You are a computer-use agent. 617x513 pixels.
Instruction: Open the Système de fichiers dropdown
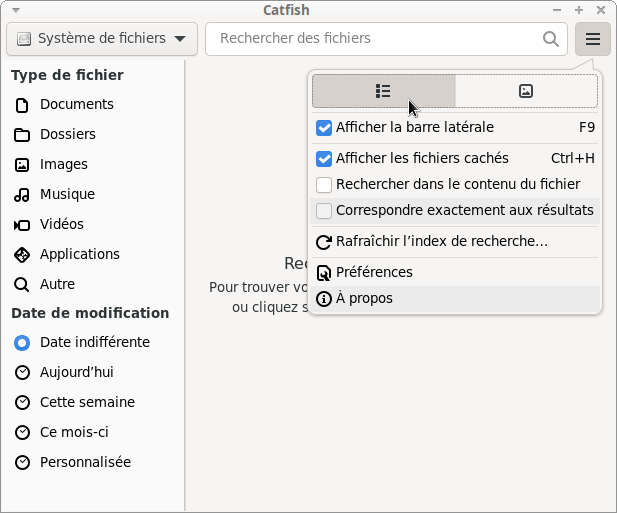click(x=101, y=39)
